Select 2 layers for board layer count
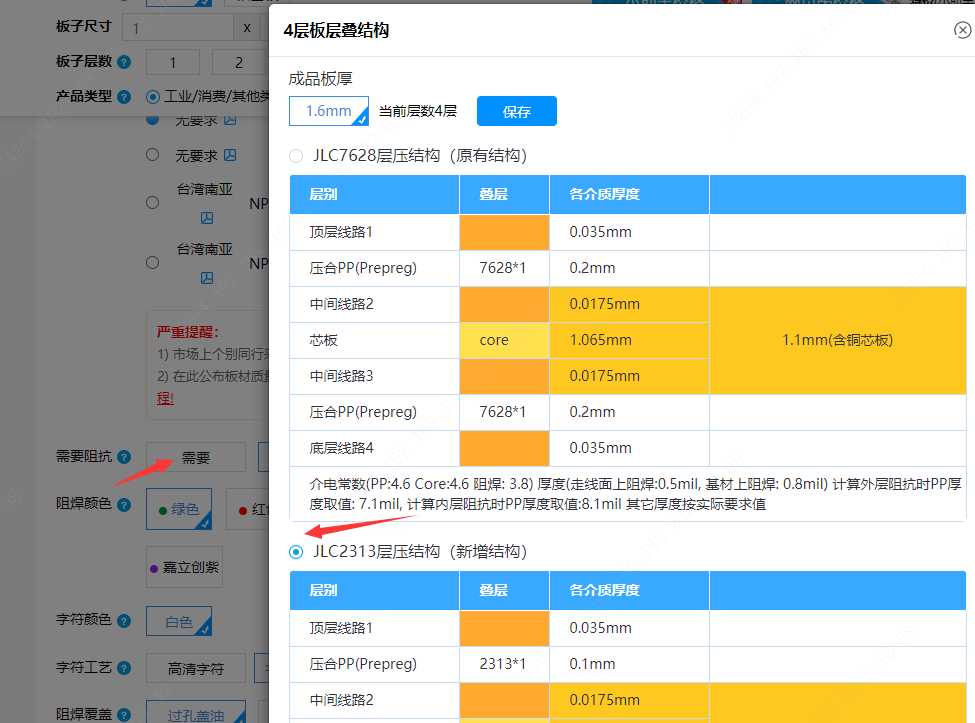The height and width of the screenshot is (723, 975). 239,62
